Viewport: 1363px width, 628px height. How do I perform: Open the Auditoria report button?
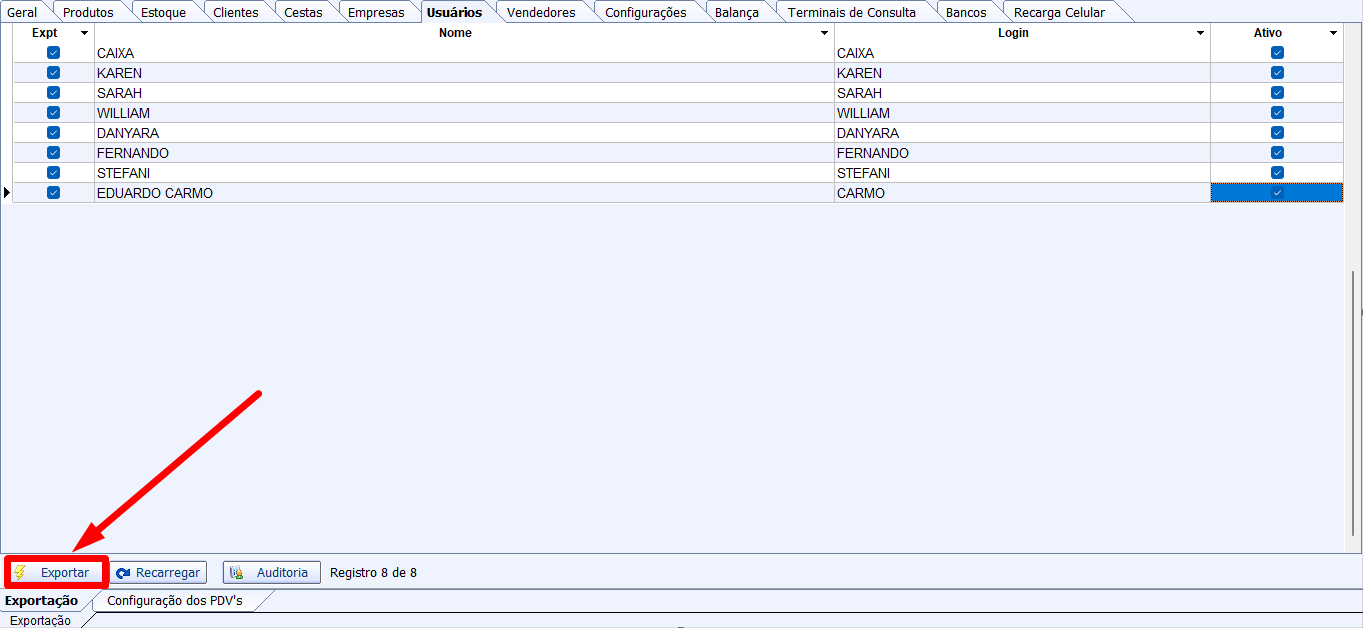271,573
